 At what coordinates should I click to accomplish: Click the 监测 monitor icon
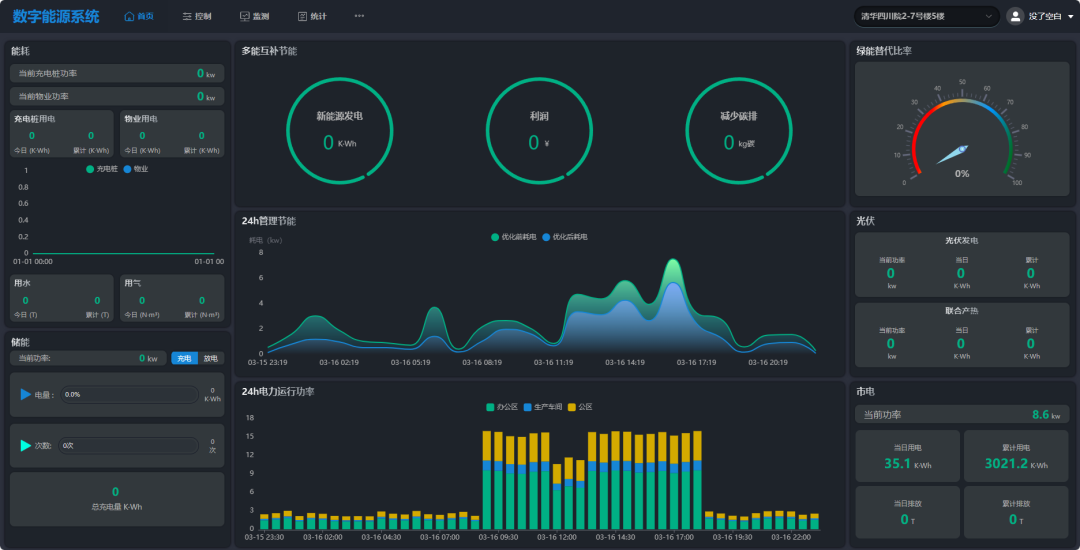pyautogui.click(x=245, y=16)
